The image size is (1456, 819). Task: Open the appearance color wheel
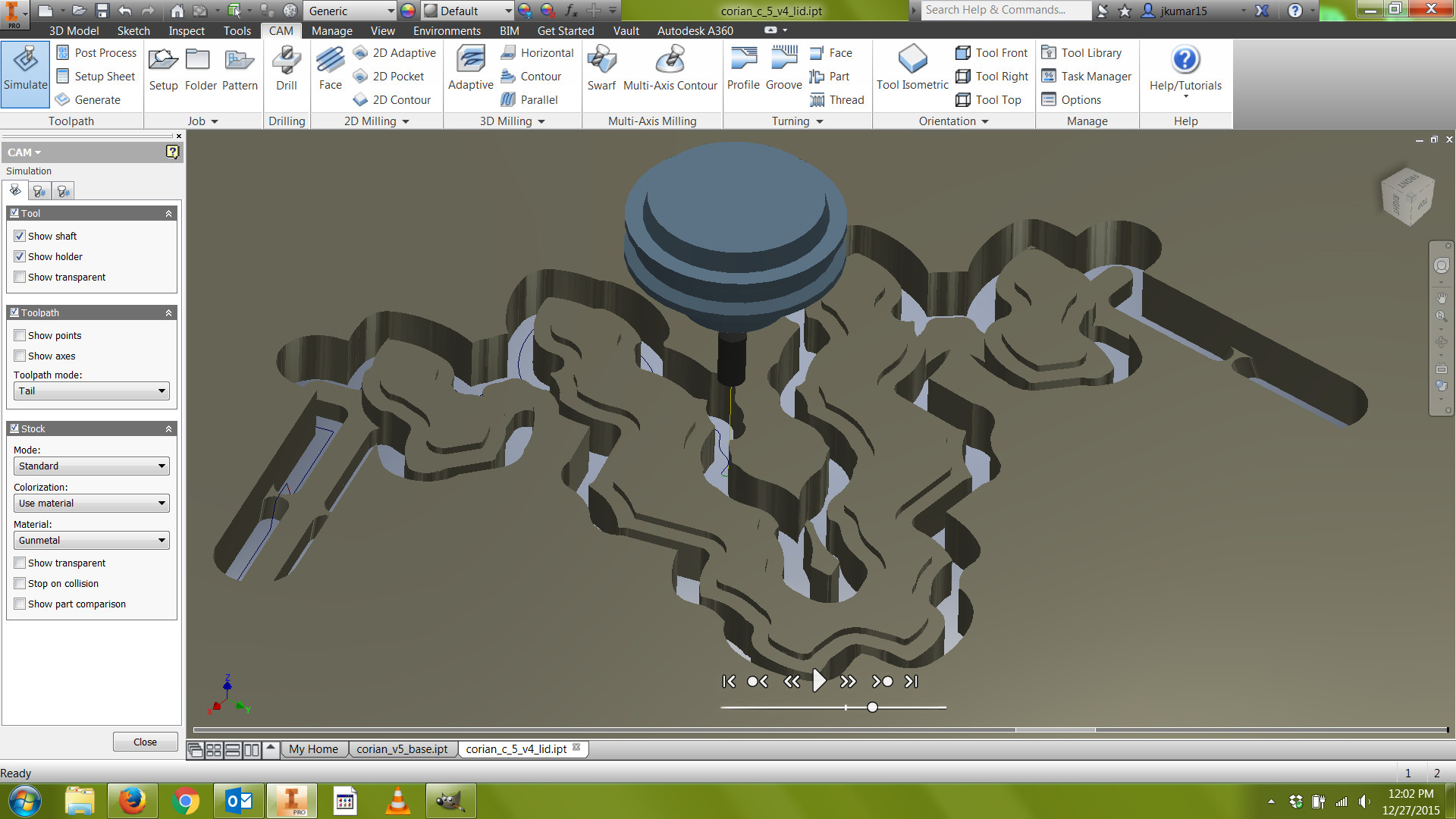click(x=408, y=11)
